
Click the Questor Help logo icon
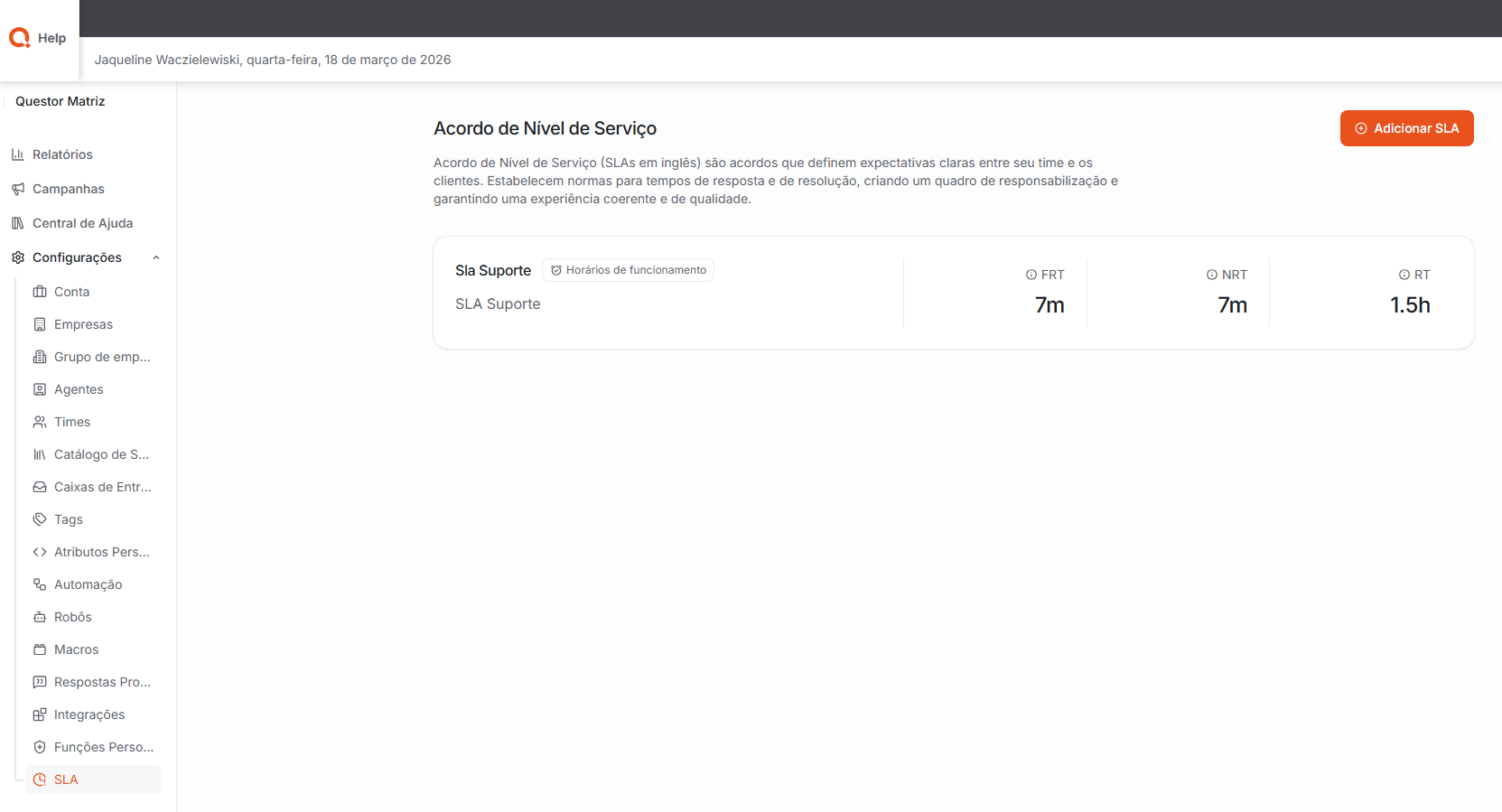[20, 38]
